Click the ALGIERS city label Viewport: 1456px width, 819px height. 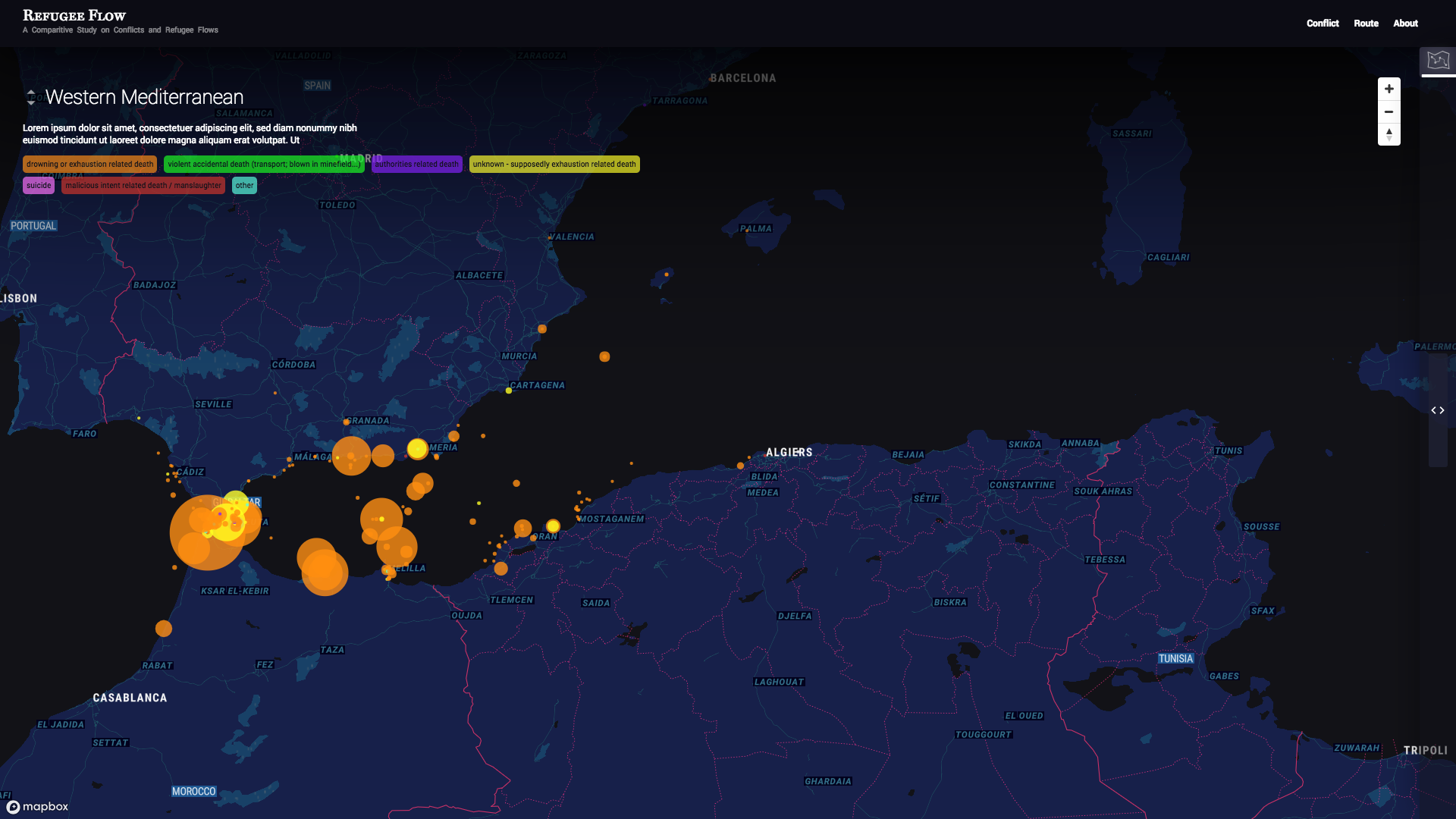(x=789, y=453)
